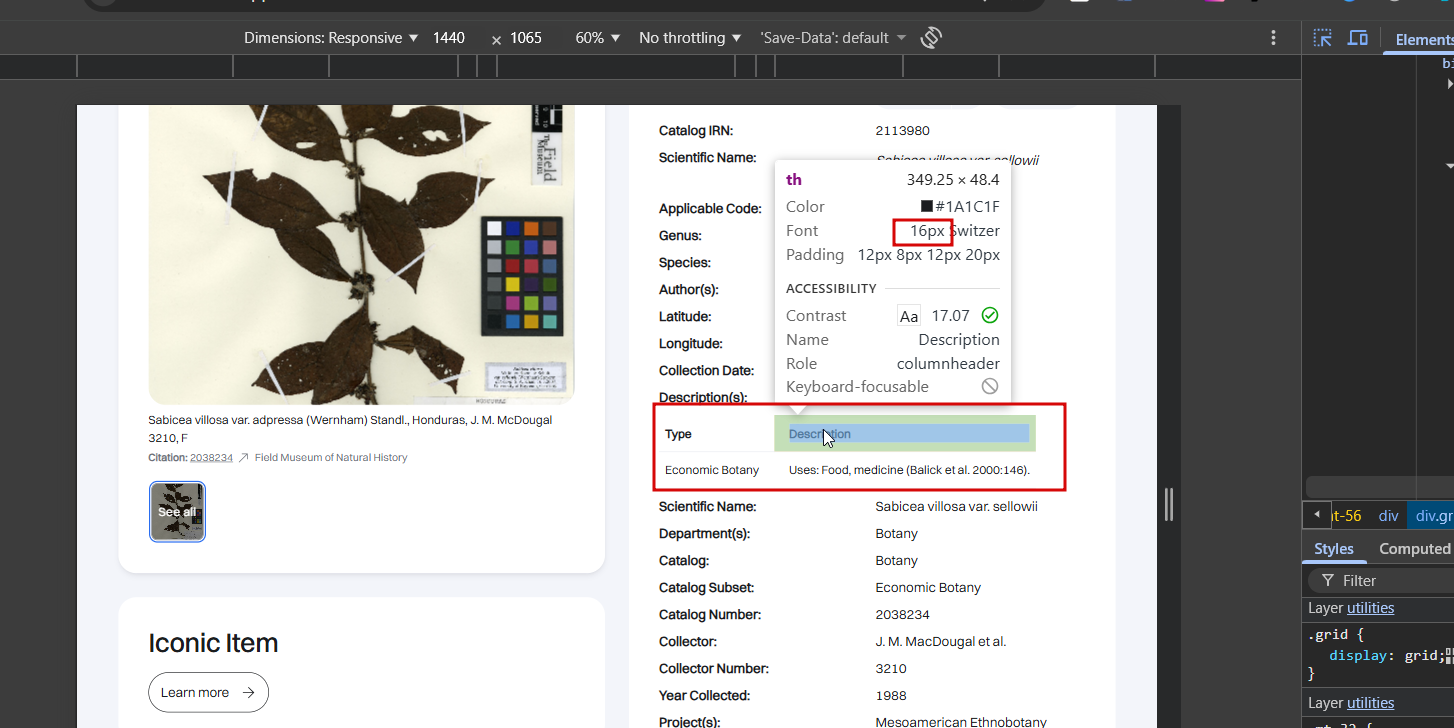Click the display property name in .grid rule

[1357, 656]
